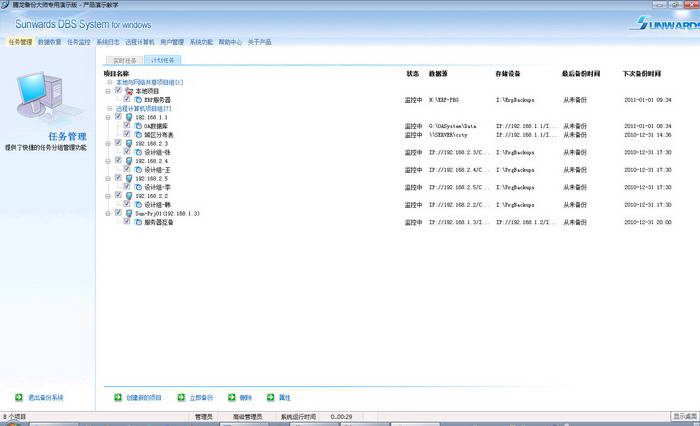Viewport: 700px width, 426px height.
Task: Uncheck the 设计组-张 task checkbox
Action: 127,151
